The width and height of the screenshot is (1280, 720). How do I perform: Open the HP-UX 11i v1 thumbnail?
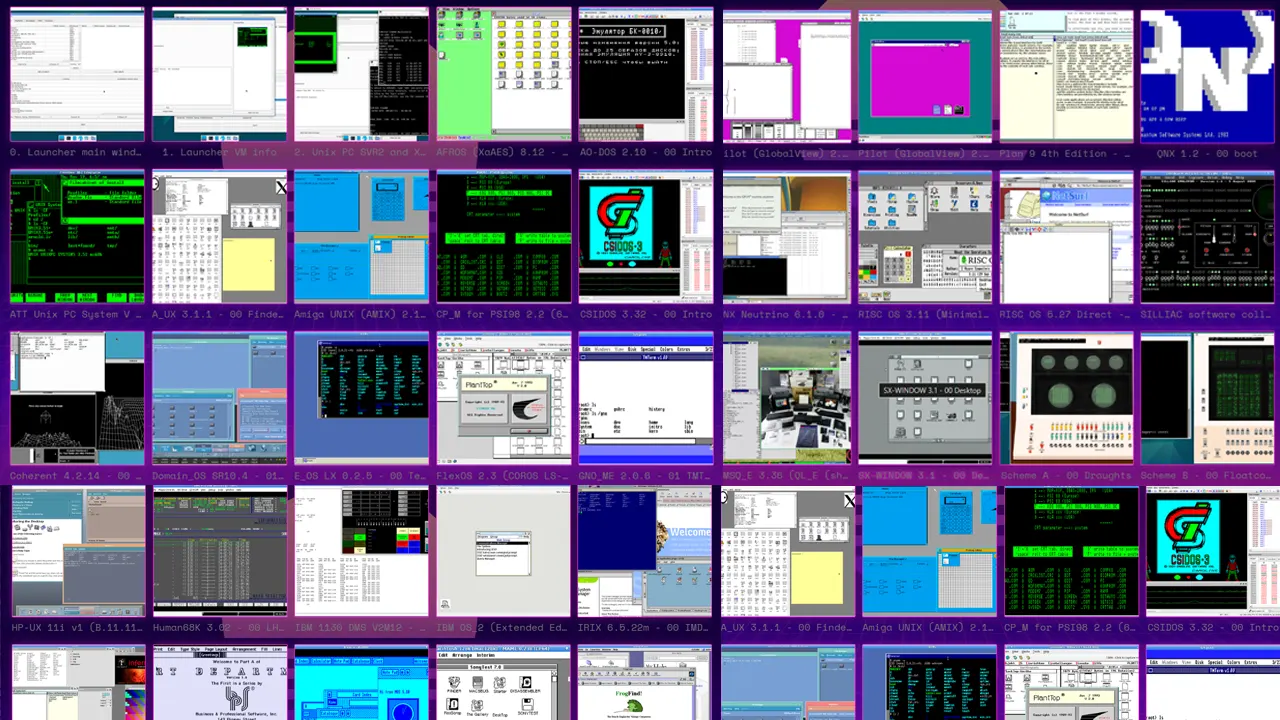point(77,552)
